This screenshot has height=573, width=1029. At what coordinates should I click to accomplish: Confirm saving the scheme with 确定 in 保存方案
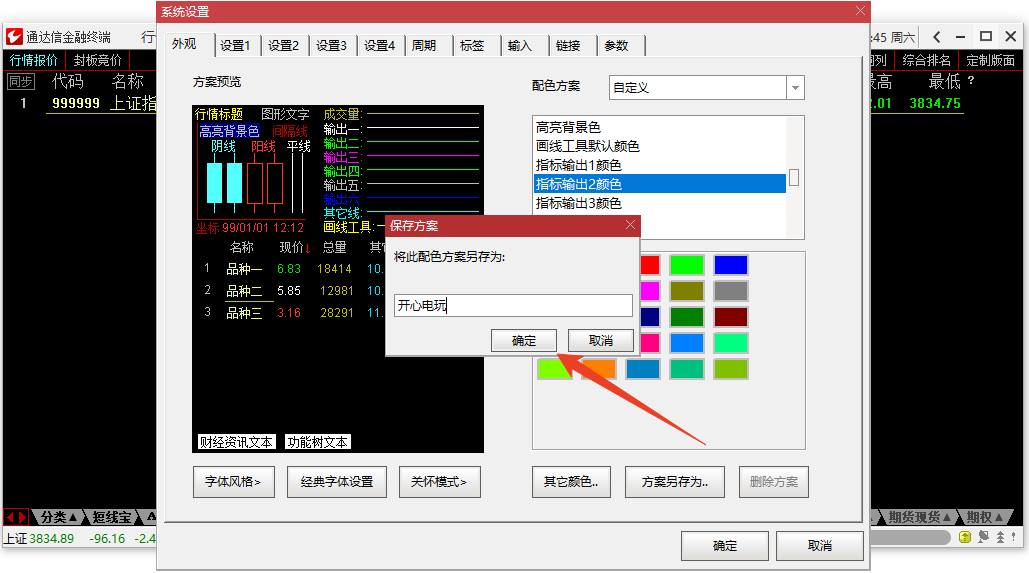pyautogui.click(x=524, y=341)
